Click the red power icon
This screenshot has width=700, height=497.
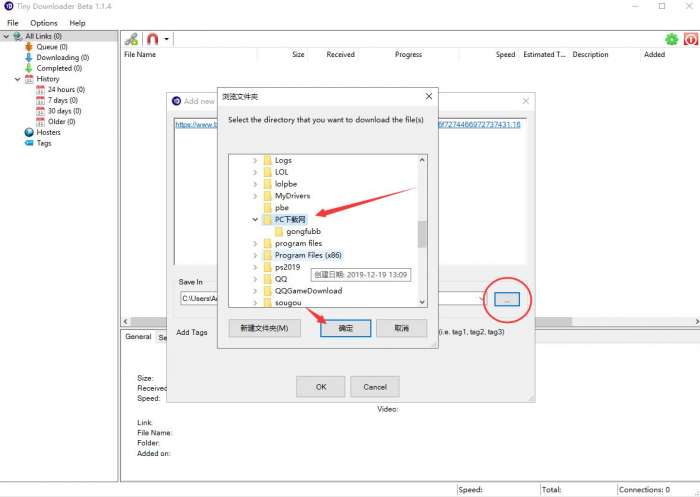click(x=691, y=39)
